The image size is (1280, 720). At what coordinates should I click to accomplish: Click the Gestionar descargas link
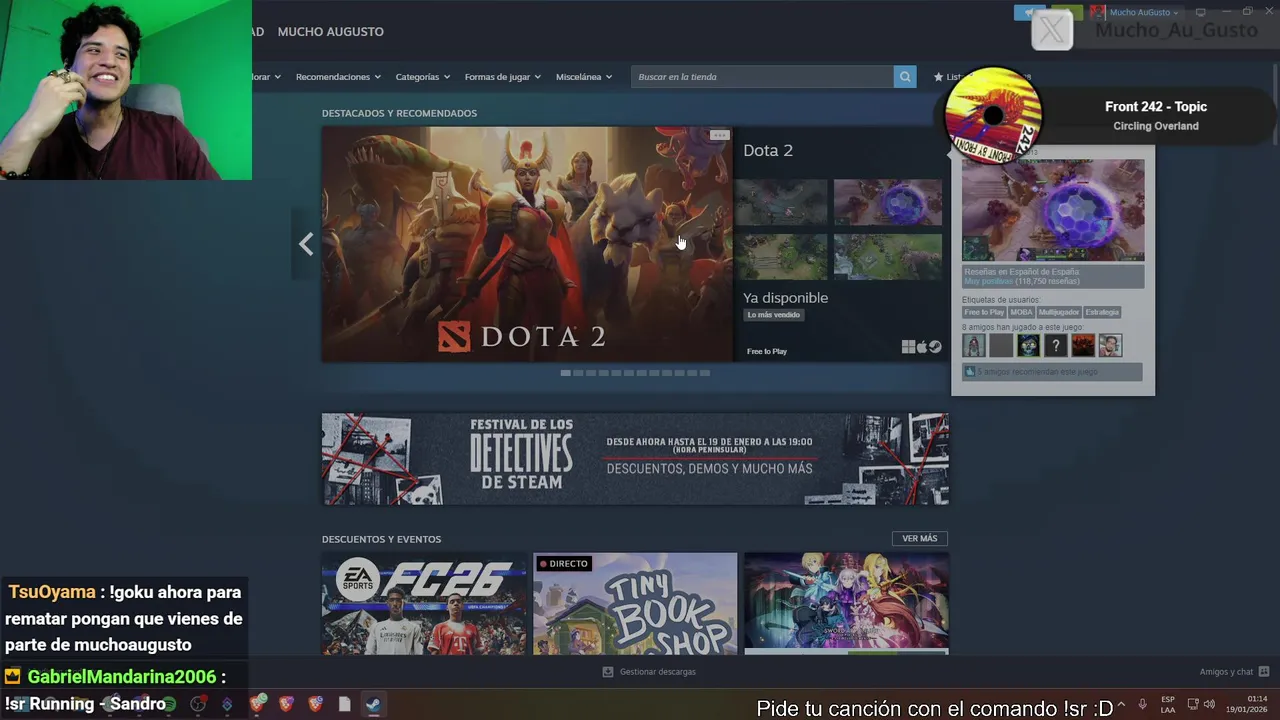tap(657, 672)
